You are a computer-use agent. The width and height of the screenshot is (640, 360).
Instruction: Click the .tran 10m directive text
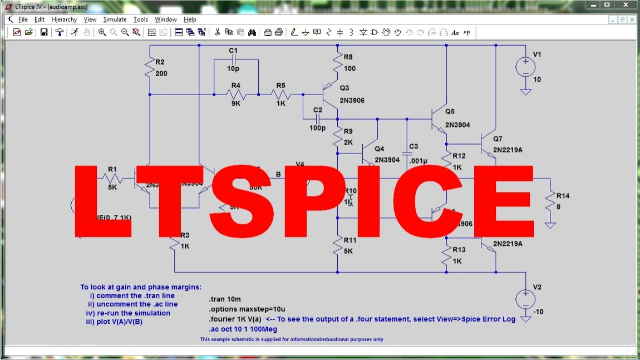(224, 299)
